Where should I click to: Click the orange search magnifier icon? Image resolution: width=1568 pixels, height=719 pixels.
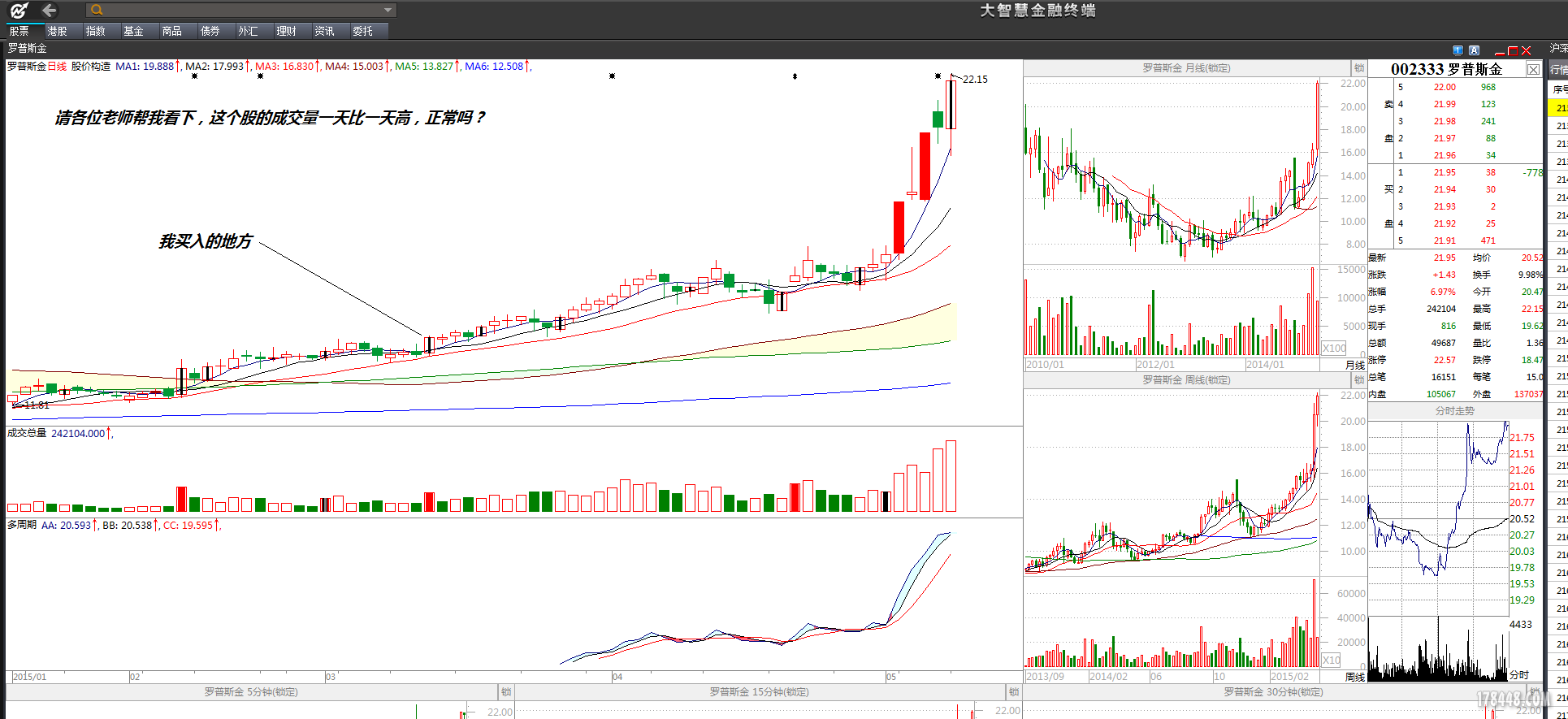[x=97, y=10]
